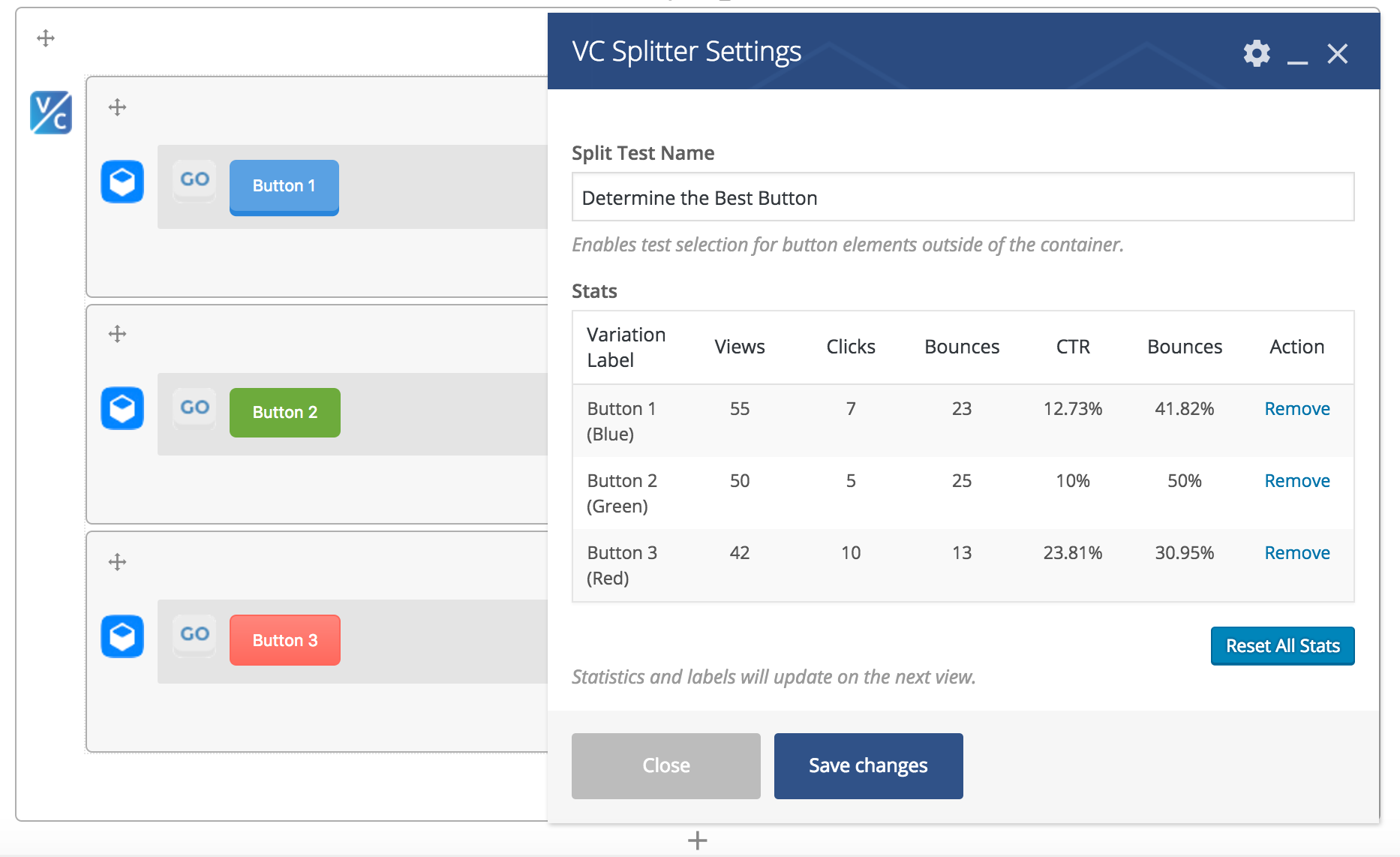
Task: Click the VC Splitter logo icon
Action: (x=51, y=113)
